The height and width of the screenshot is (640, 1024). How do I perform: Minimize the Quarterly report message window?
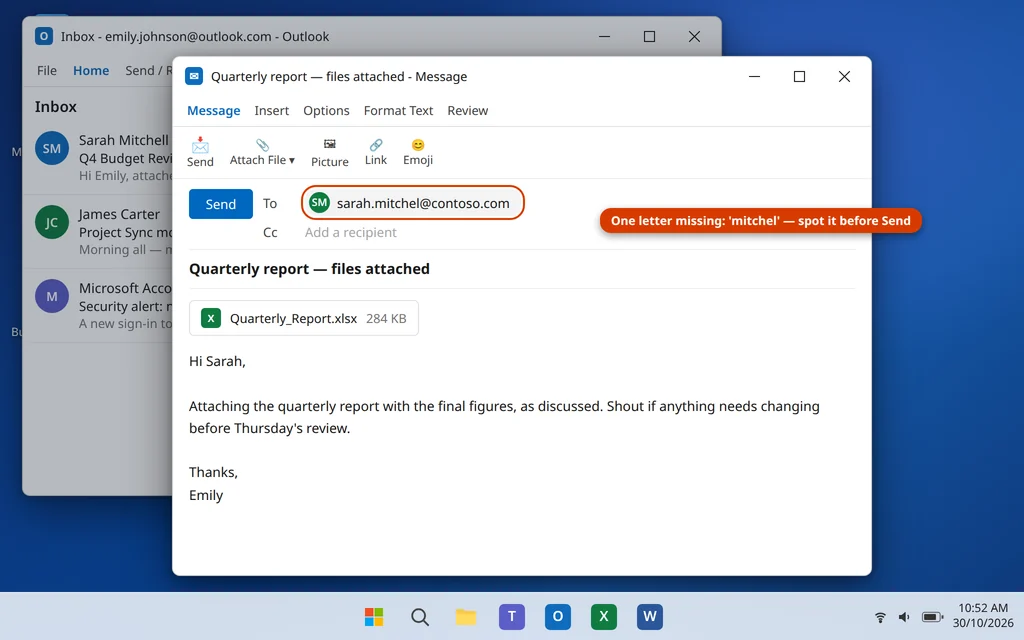754,76
